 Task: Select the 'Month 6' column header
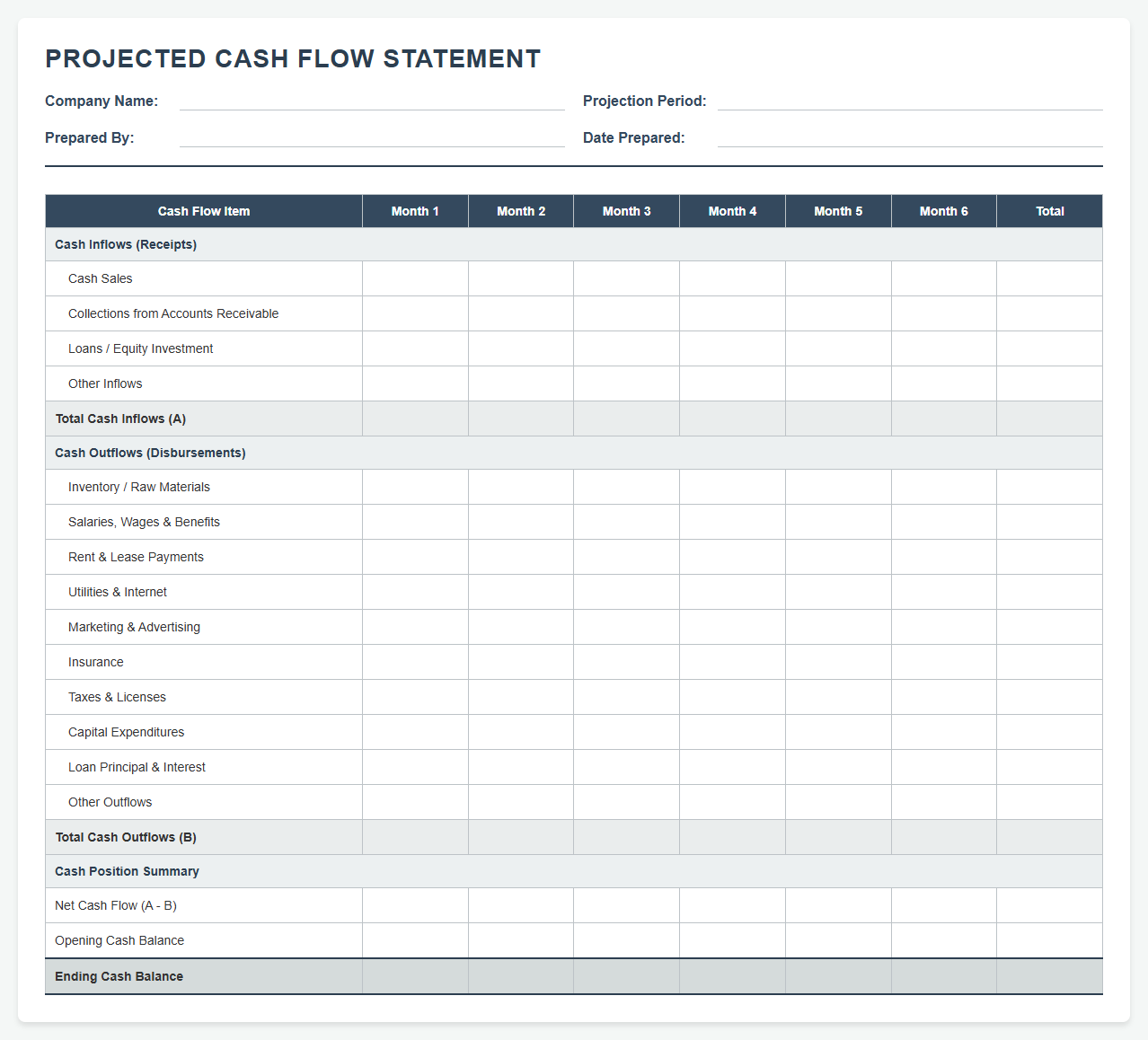[944, 211]
